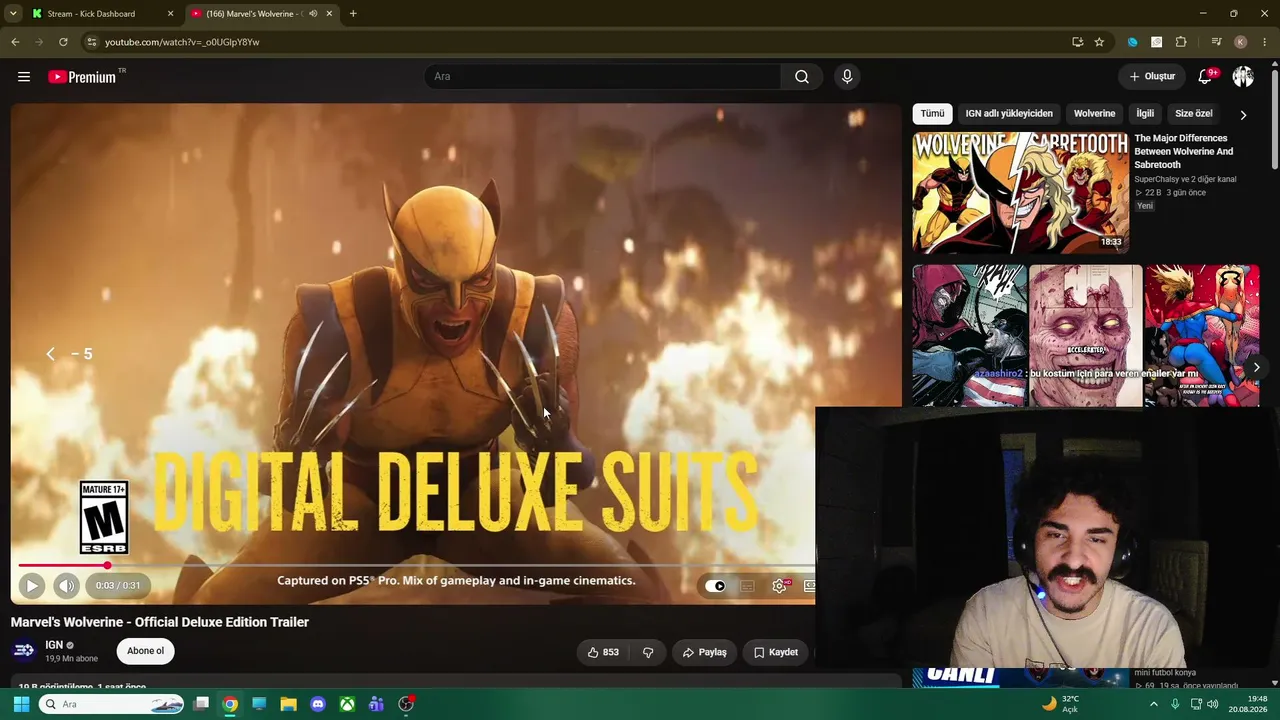Screen dimensions: 1280x720
Task: Advance the Shorts shelf with next arrow
Action: [1256, 367]
